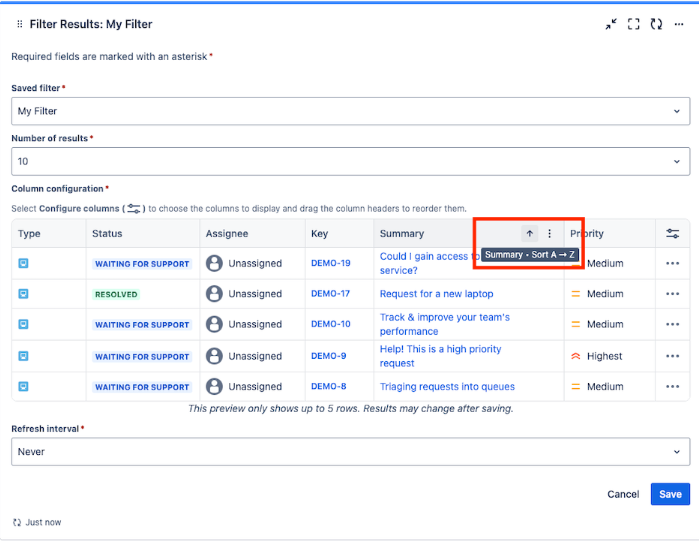Expand gadget to full screen
Image resolution: width=699 pixels, height=541 pixels.
coord(633,24)
